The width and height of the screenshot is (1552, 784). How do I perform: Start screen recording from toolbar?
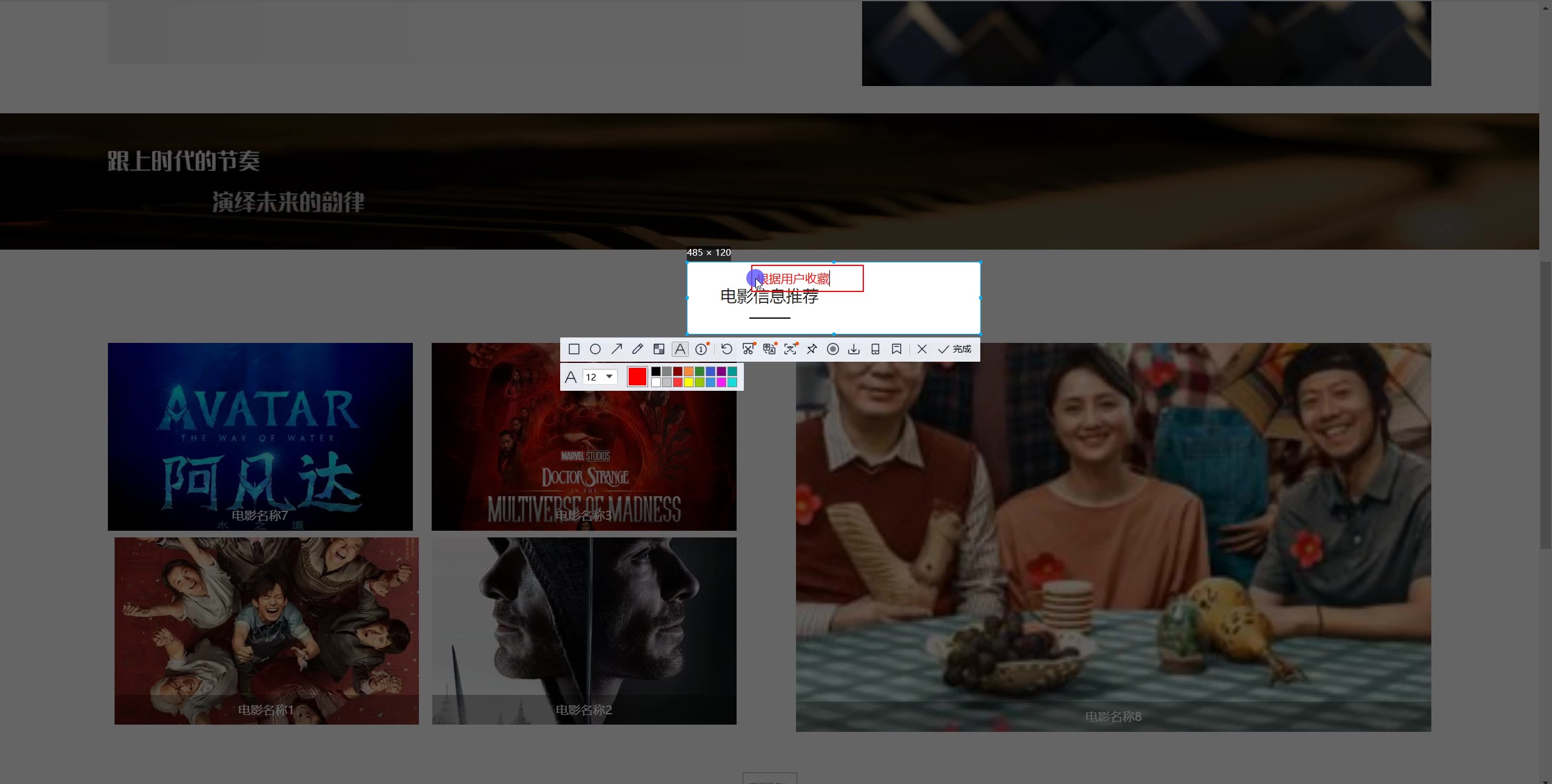coord(833,349)
